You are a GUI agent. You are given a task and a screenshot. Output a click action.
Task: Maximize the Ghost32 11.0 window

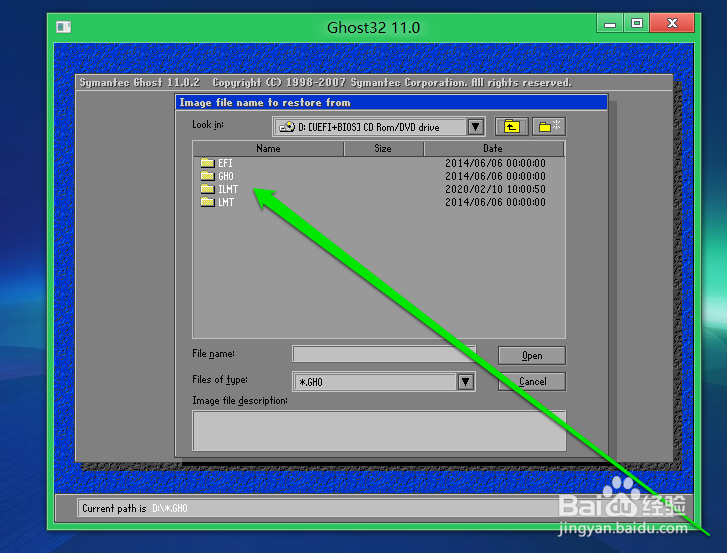pyautogui.click(x=637, y=23)
